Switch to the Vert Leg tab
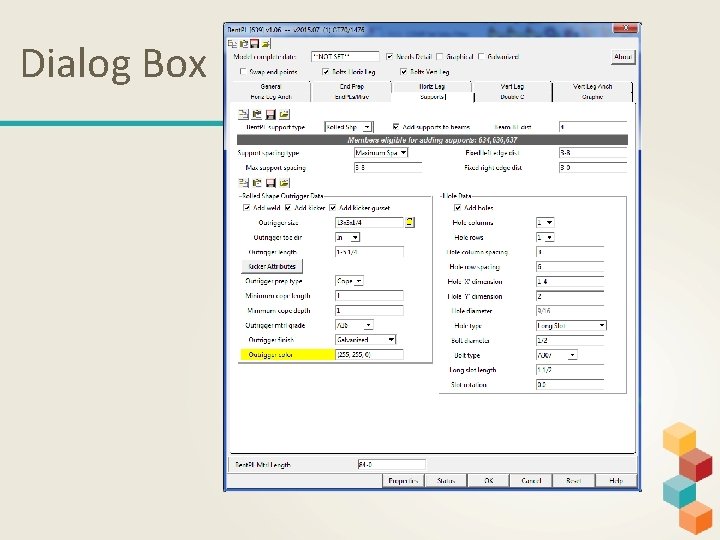Image resolution: width=720 pixels, height=540 pixels. [512, 86]
